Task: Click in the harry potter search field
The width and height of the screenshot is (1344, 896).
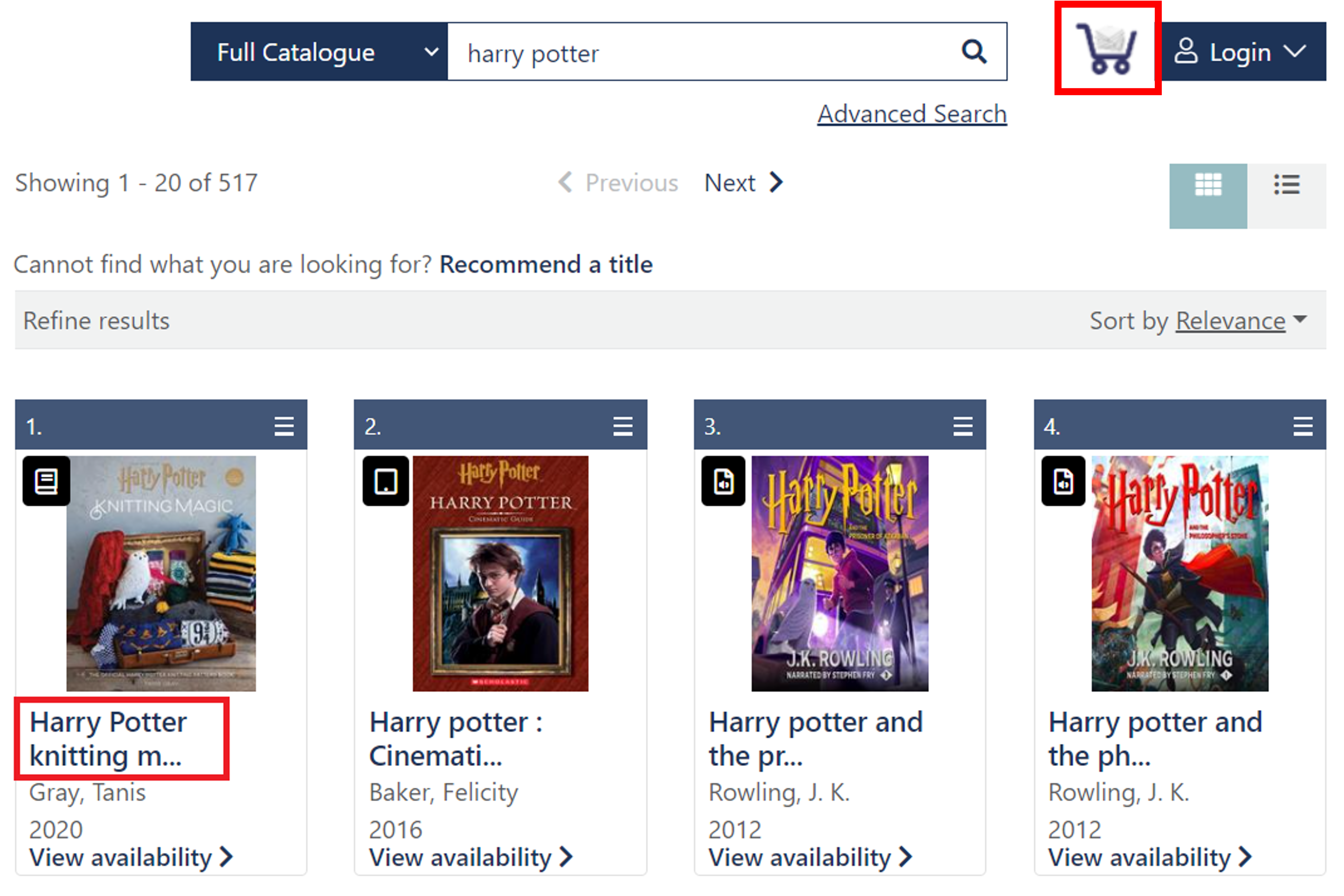Action: (x=697, y=53)
